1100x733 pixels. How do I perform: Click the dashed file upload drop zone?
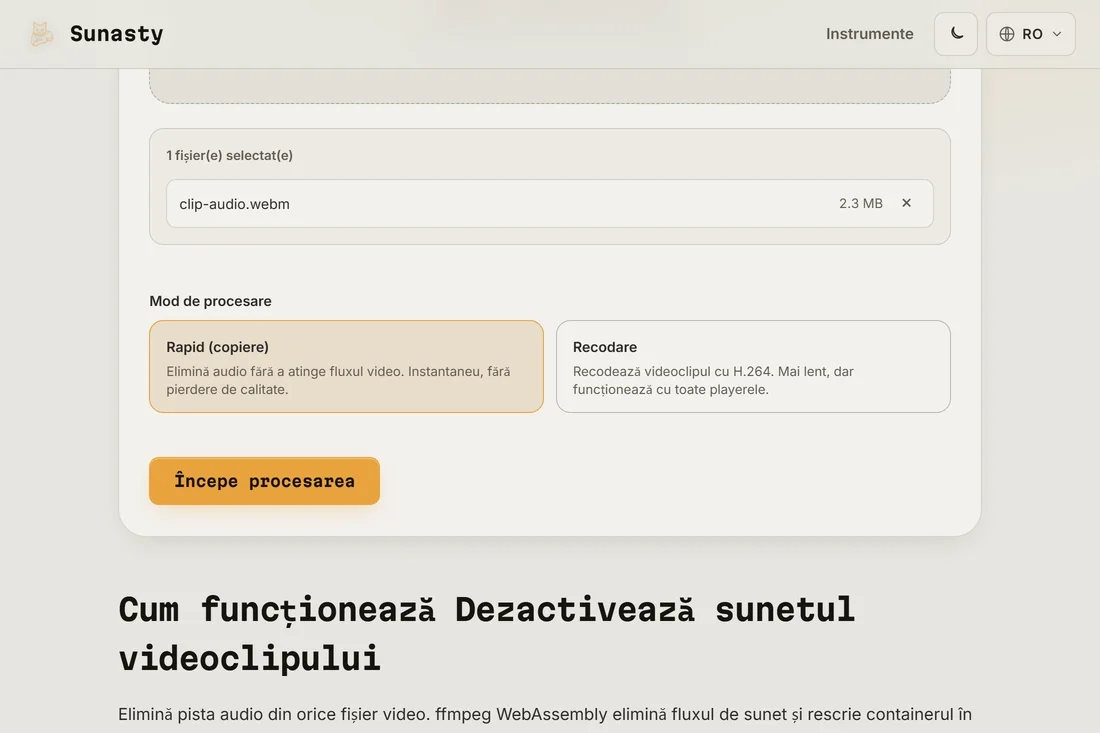coord(549,86)
